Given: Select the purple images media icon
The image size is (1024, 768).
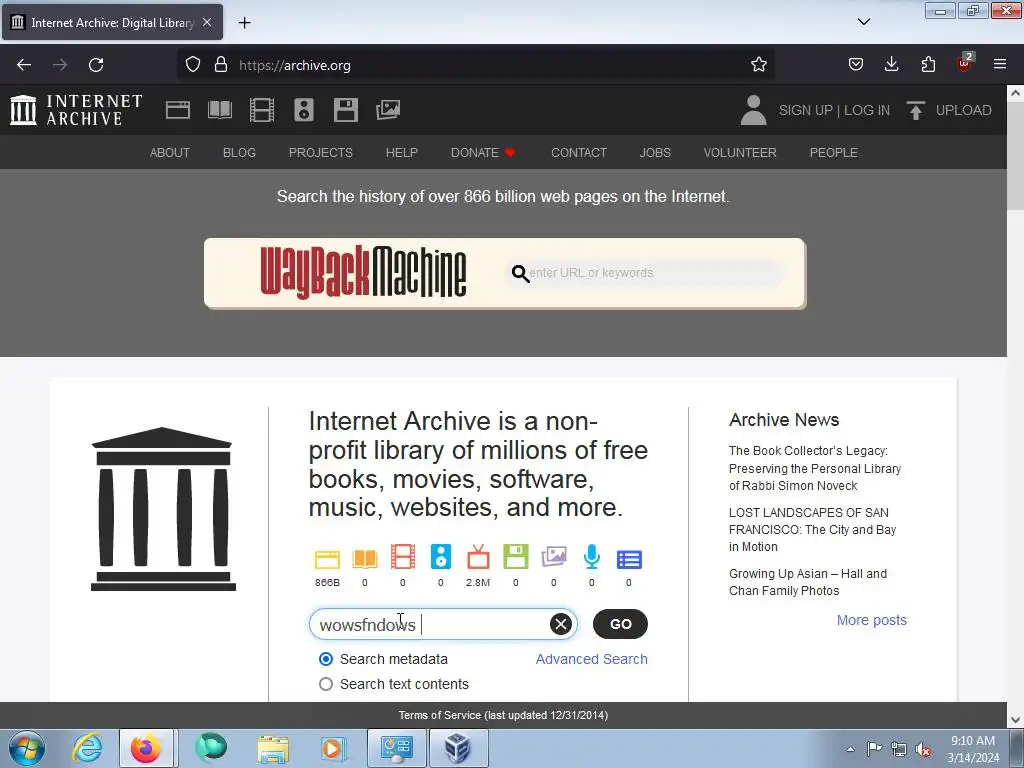Looking at the screenshot, I should [554, 557].
